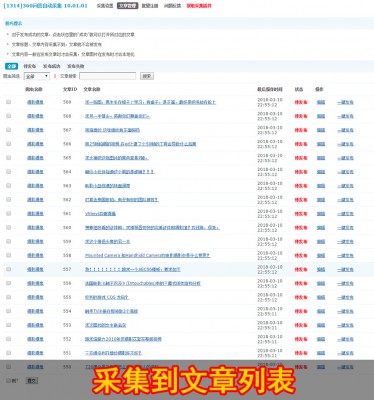Screen dimensions: 374x400
Task: Open the rule name link in row 560
Action: [35, 228]
